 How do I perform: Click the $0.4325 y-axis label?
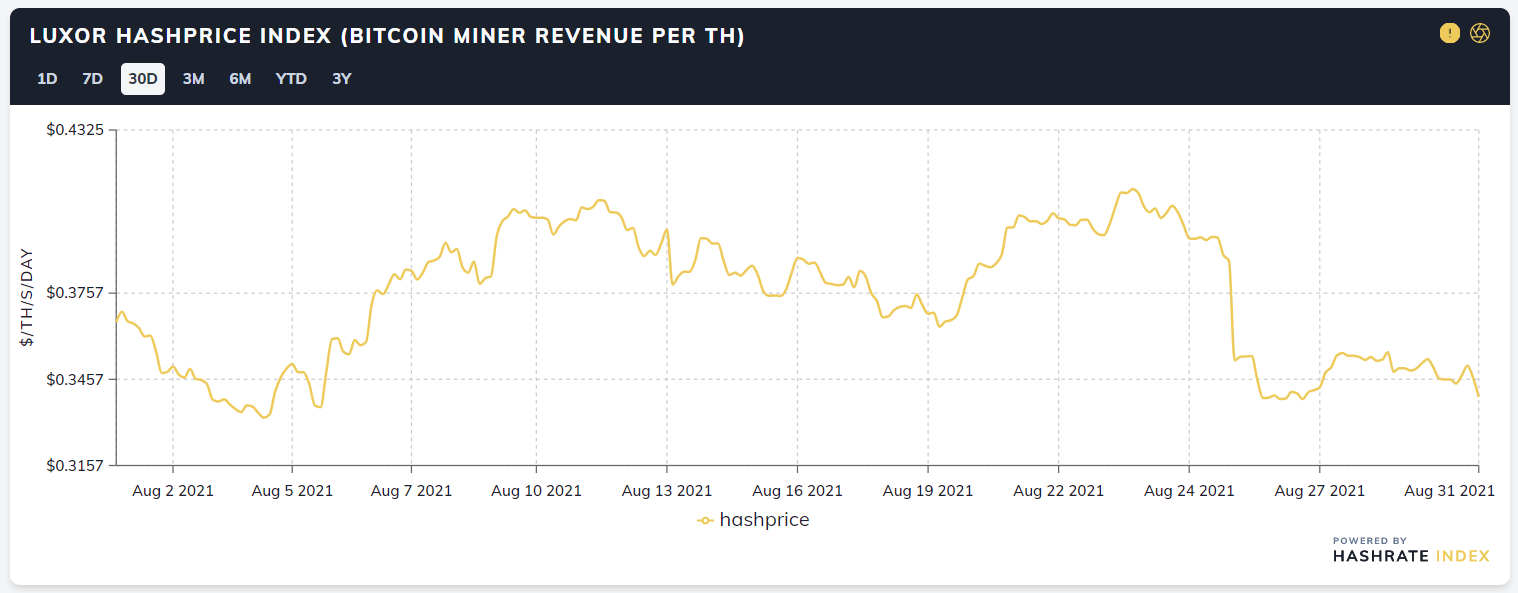tap(75, 130)
